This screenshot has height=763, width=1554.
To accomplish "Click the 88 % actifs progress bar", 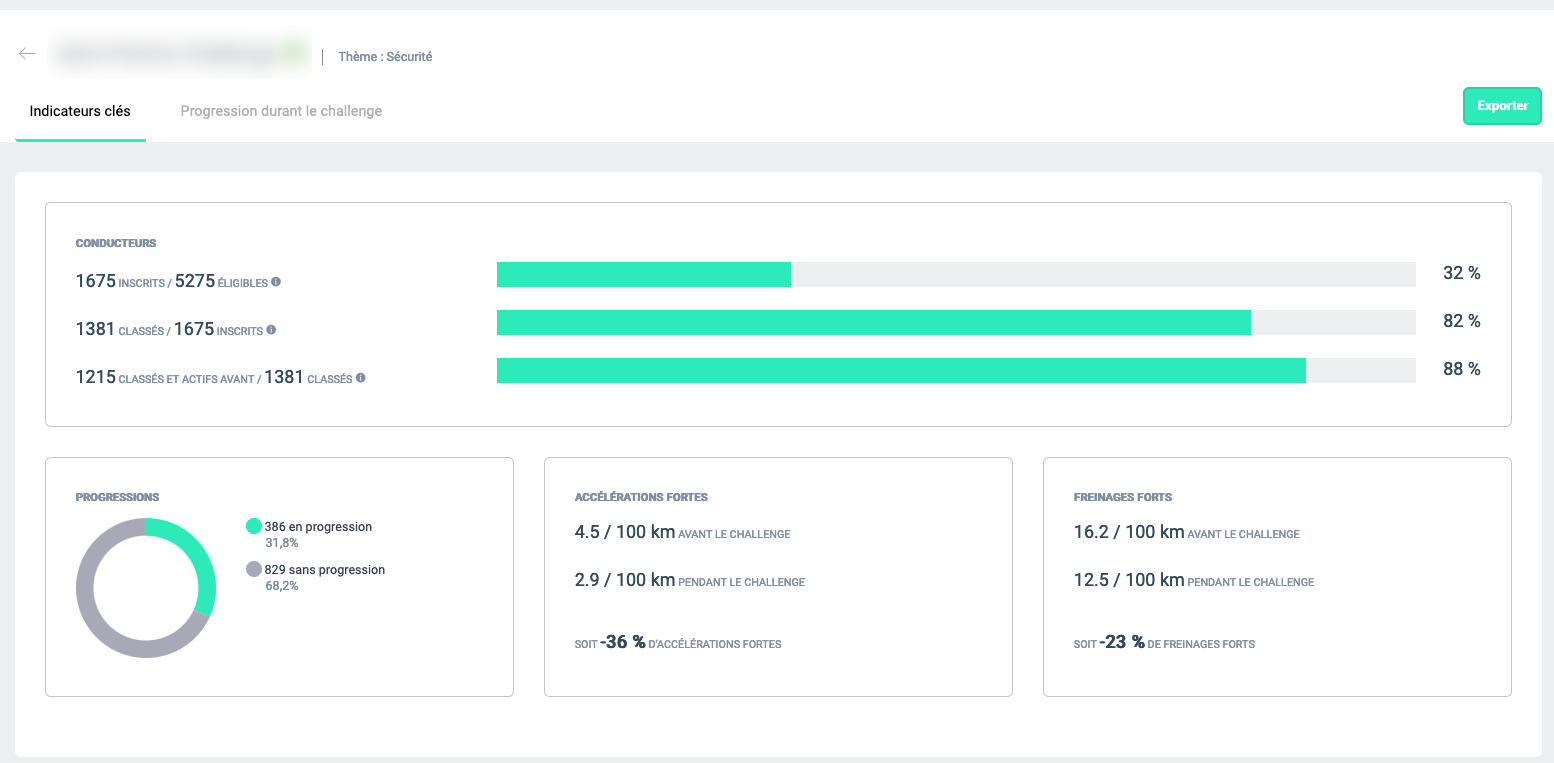I will point(955,370).
